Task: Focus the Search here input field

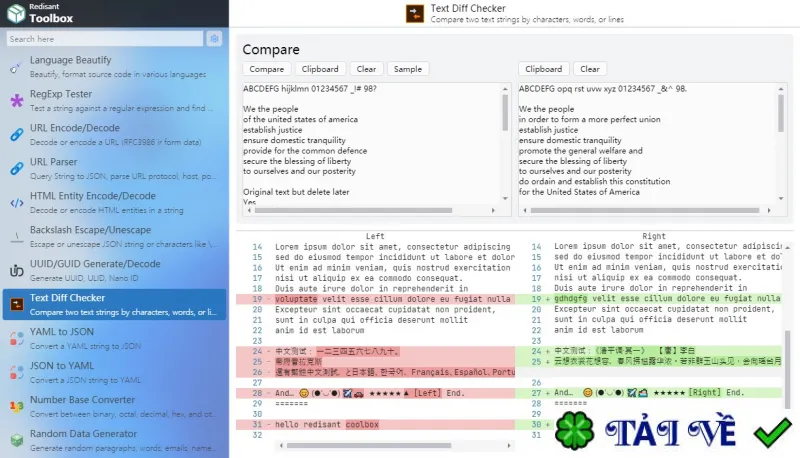Action: tap(105, 39)
